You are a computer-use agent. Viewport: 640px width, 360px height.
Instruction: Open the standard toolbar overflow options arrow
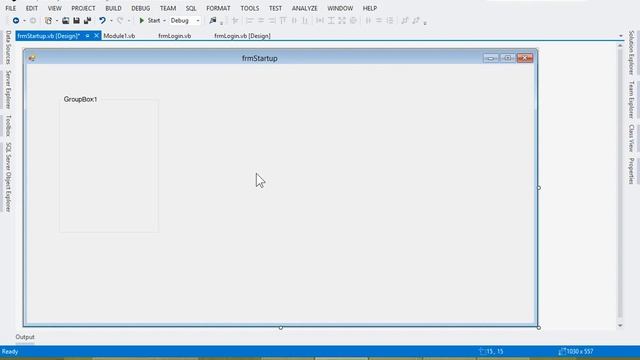pos(222,23)
